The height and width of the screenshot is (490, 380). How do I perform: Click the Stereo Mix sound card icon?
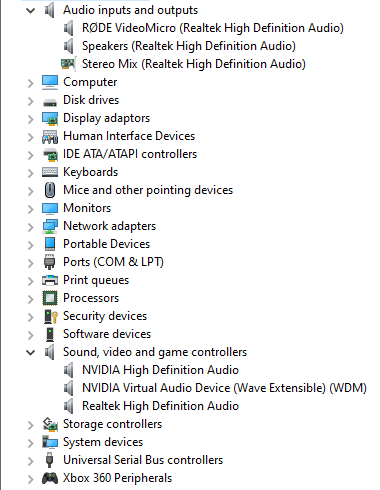point(68,64)
